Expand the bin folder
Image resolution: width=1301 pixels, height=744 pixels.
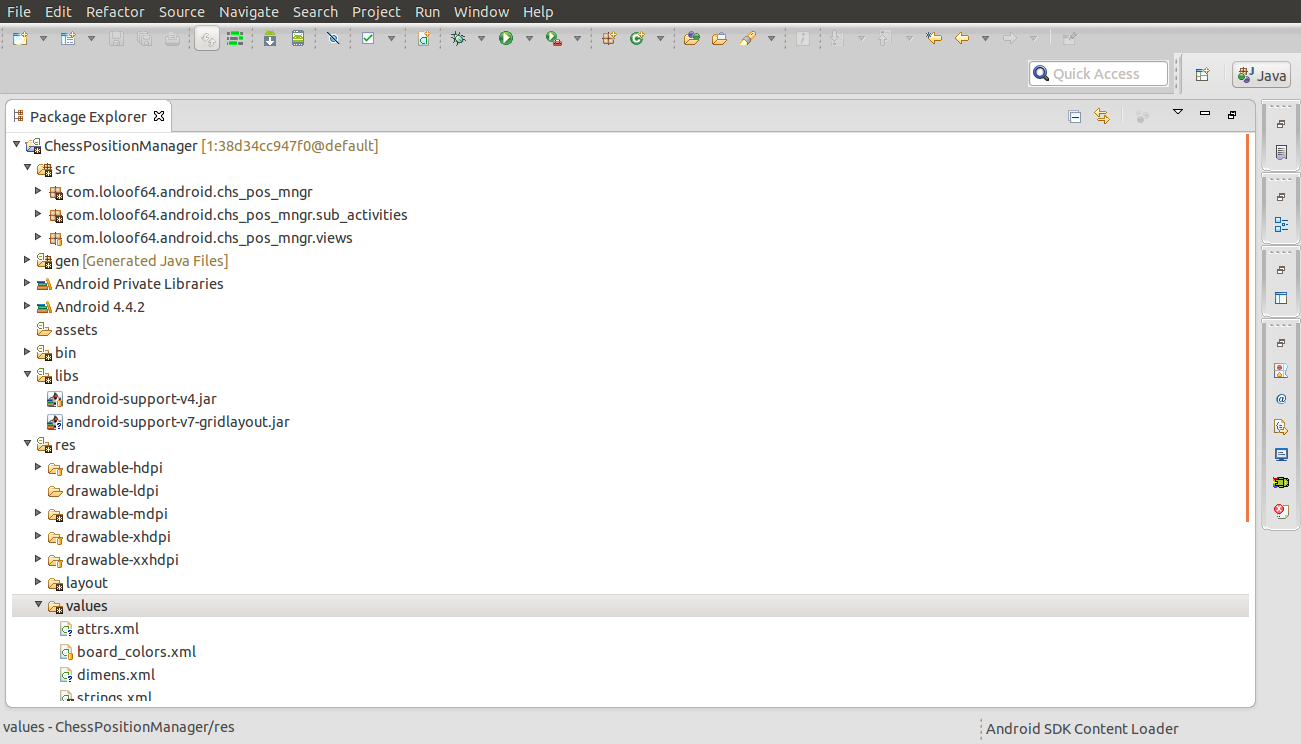point(28,352)
